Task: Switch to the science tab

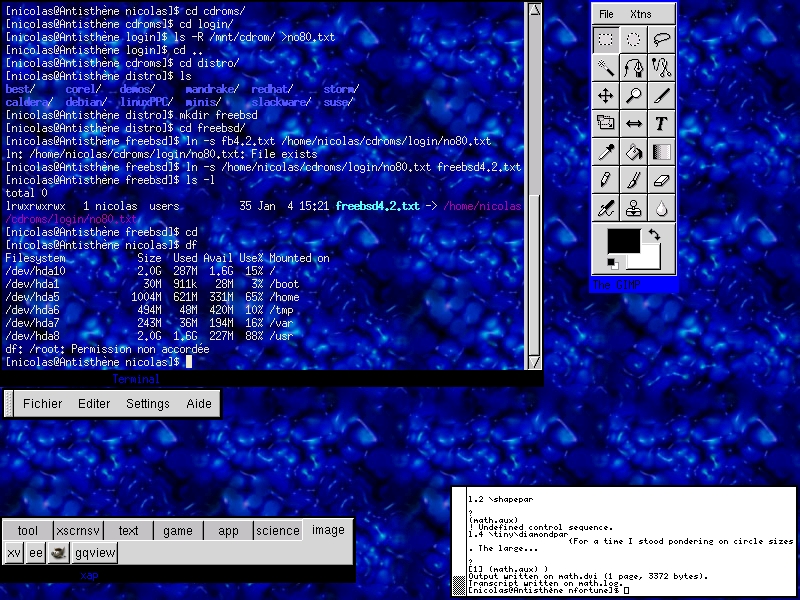Action: click(277, 531)
